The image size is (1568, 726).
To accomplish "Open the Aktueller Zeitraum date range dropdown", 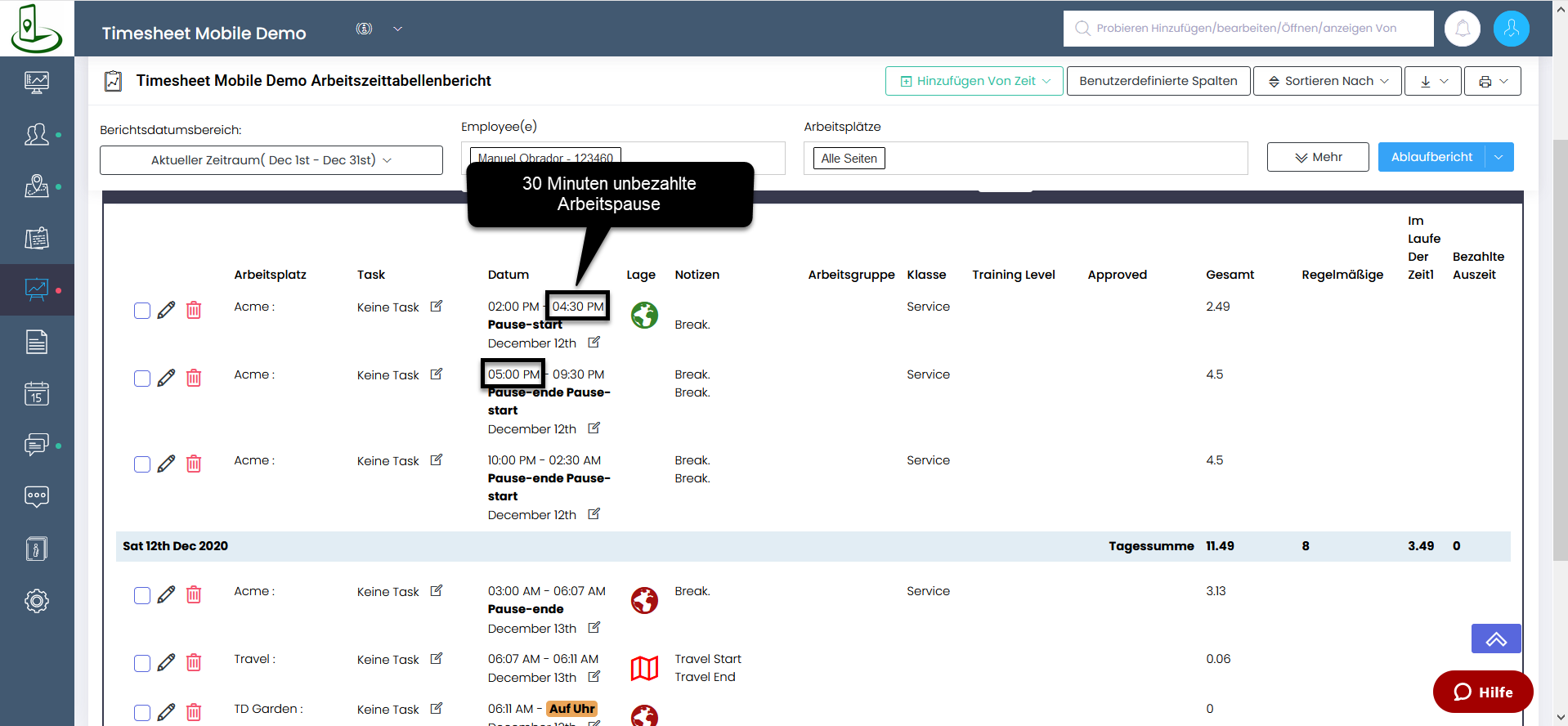I will pos(271,160).
